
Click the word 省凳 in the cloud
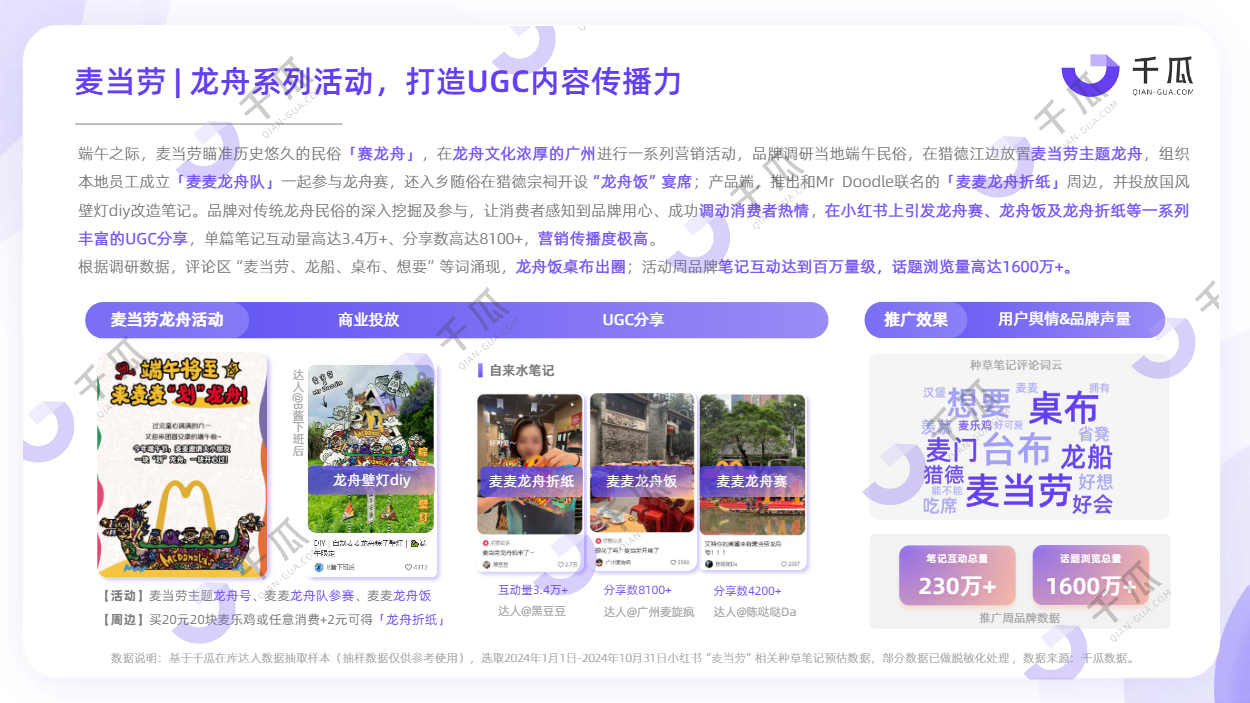click(x=1095, y=435)
